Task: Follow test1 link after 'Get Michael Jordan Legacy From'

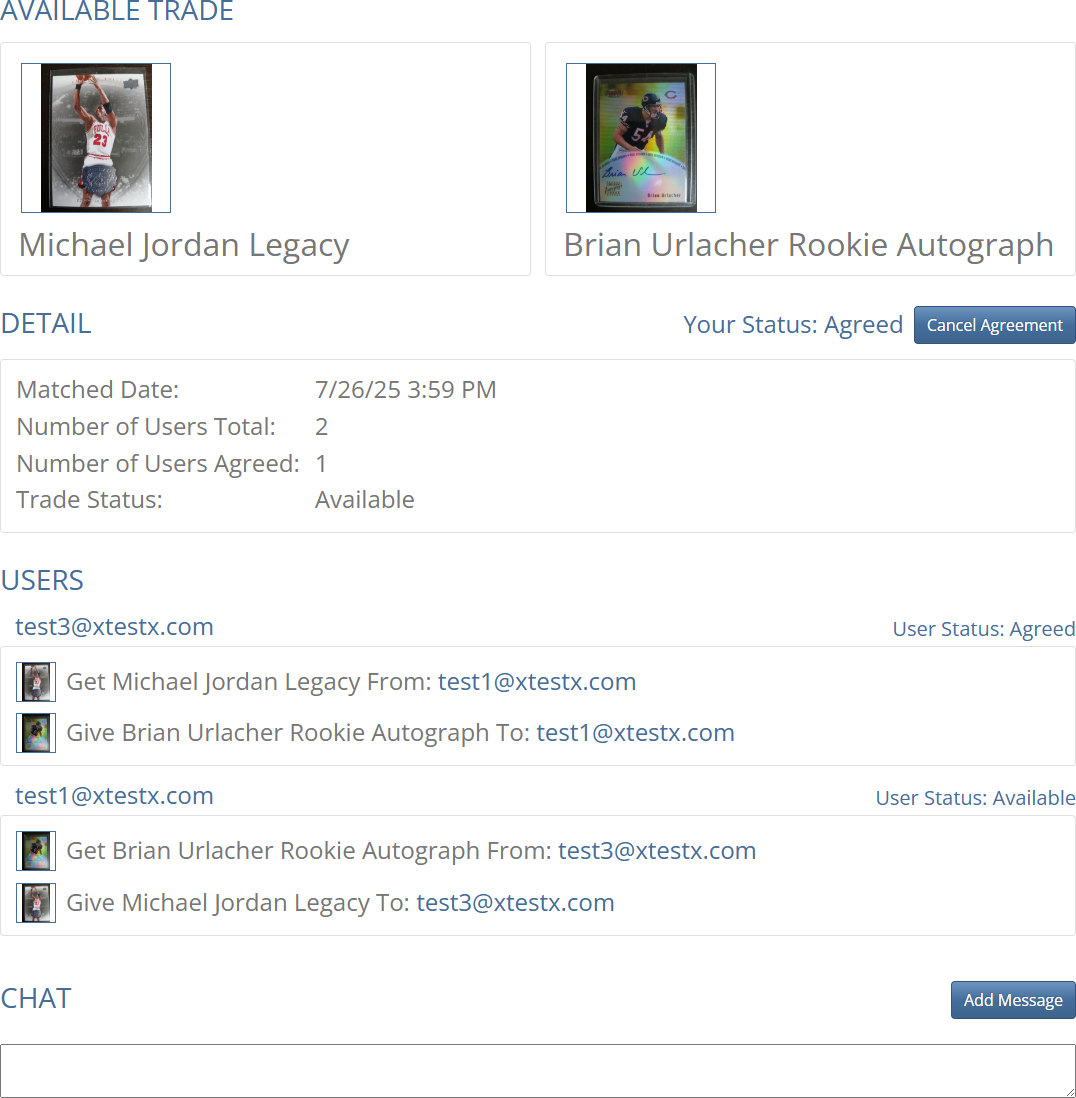Action: [x=537, y=681]
